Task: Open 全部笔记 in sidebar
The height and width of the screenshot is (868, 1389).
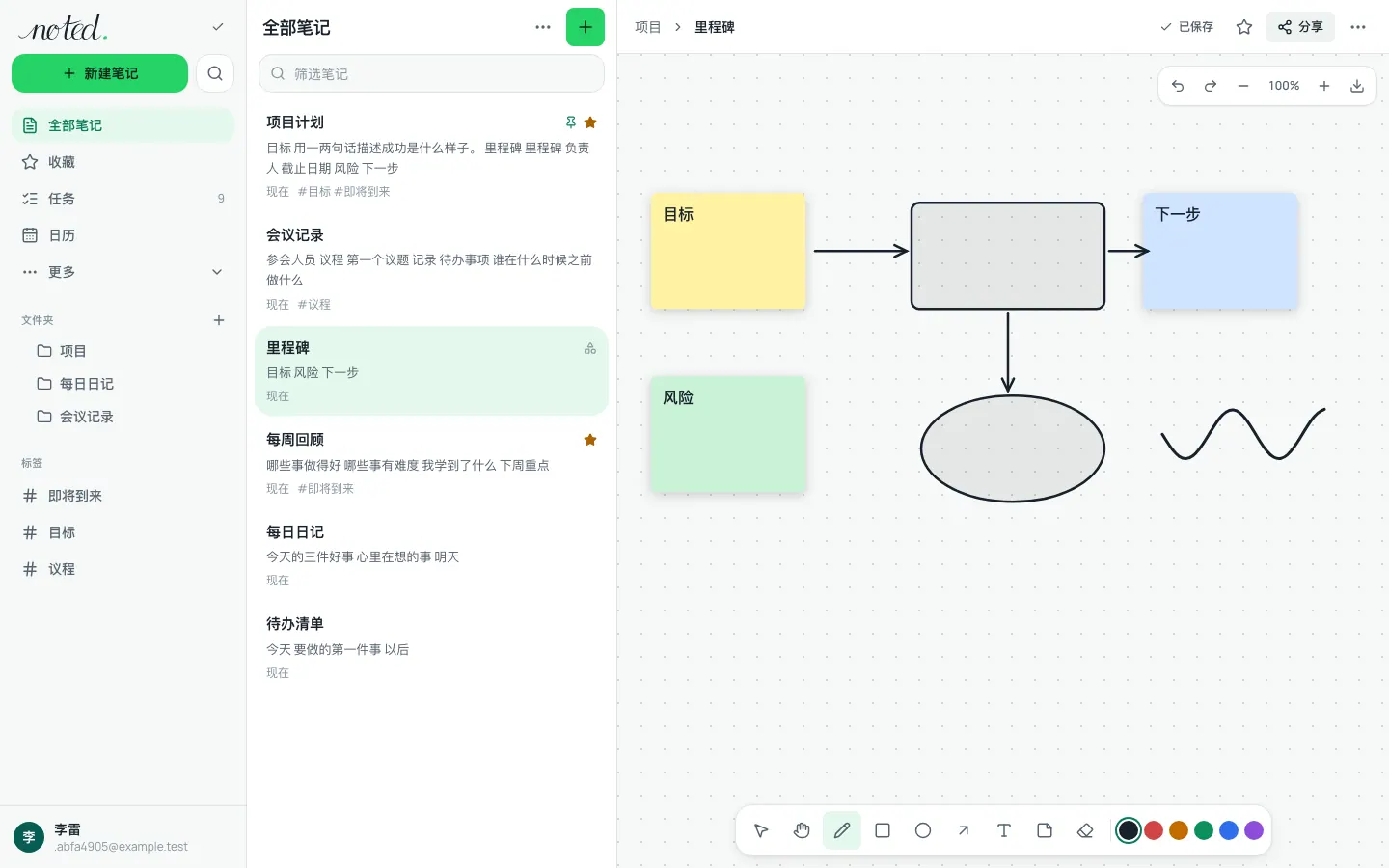Action: (123, 125)
